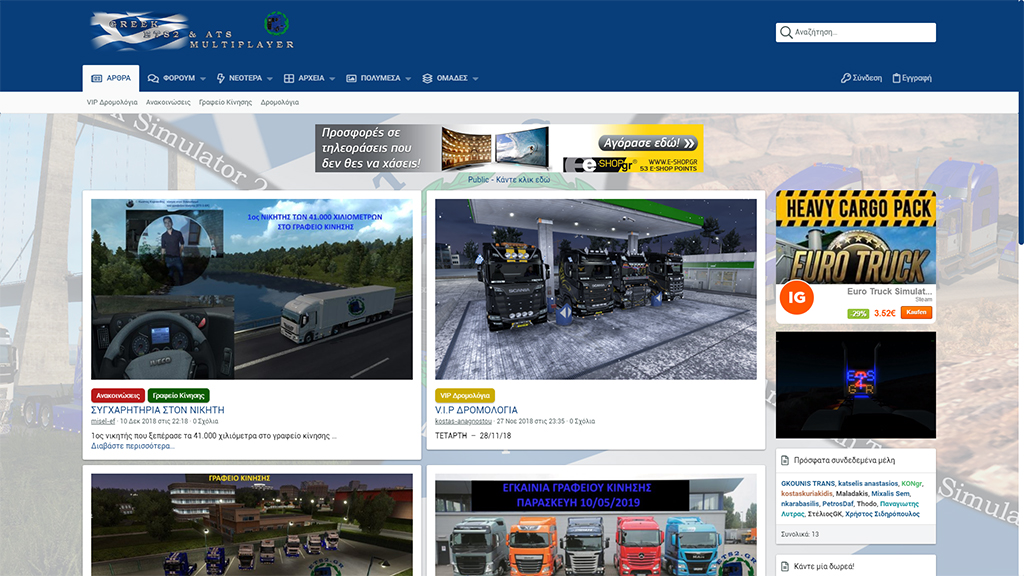Screen dimensions: 1024x576
Task: Click the magnifier icon in search box
Action: 785,33
